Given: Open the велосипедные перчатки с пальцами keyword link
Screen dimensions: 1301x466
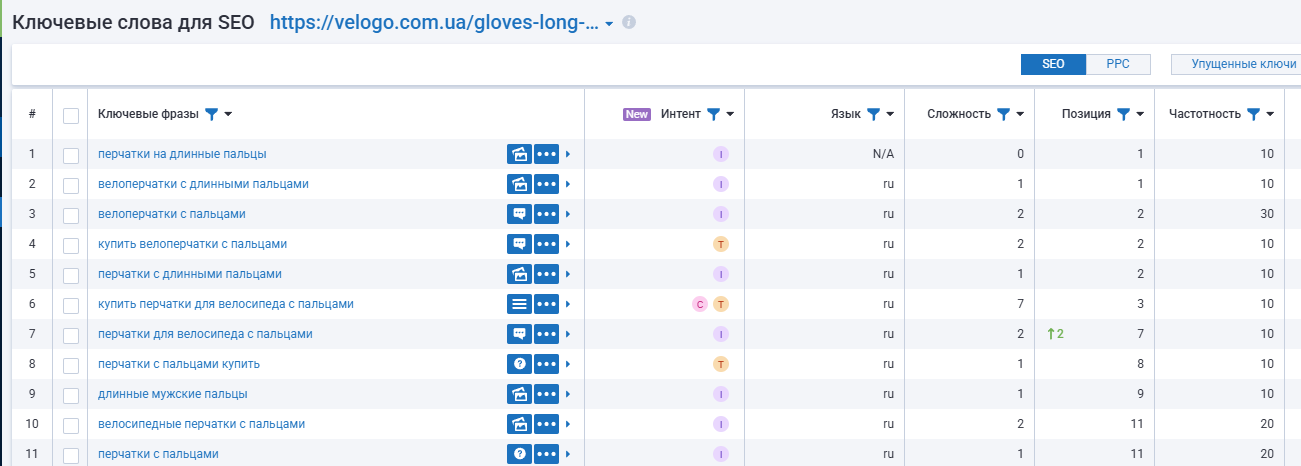Looking at the screenshot, I should pyautogui.click(x=201, y=424).
